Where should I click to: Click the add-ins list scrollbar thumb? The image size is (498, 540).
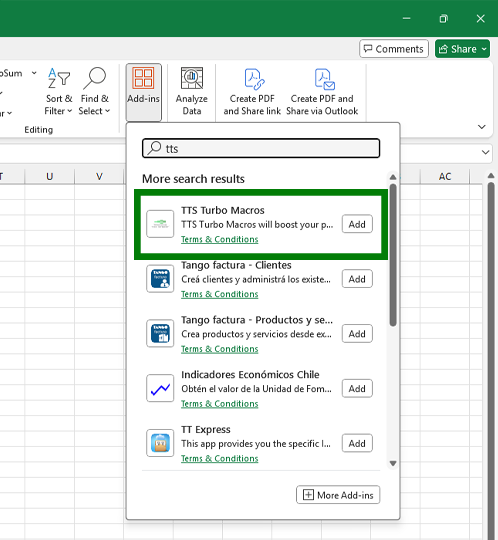[393, 255]
